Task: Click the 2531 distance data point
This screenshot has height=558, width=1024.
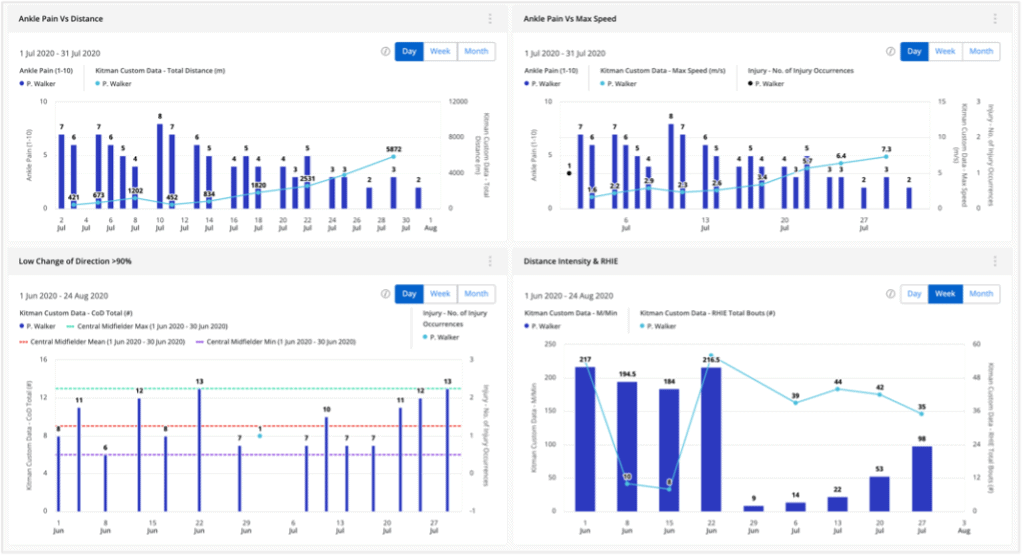Action: (308, 186)
